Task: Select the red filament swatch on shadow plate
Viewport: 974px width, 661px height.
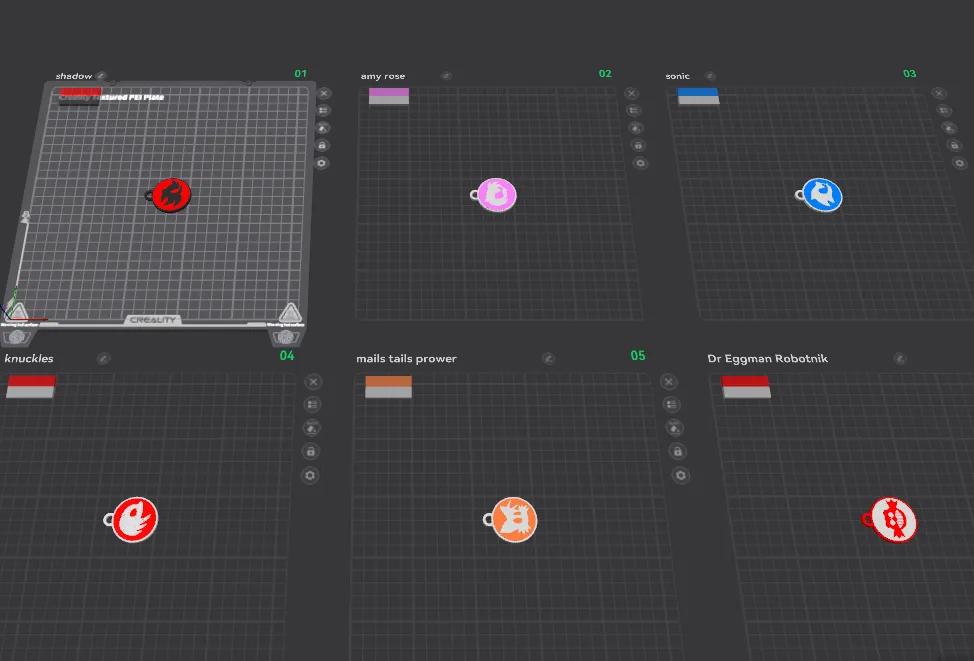Action: click(x=80, y=92)
